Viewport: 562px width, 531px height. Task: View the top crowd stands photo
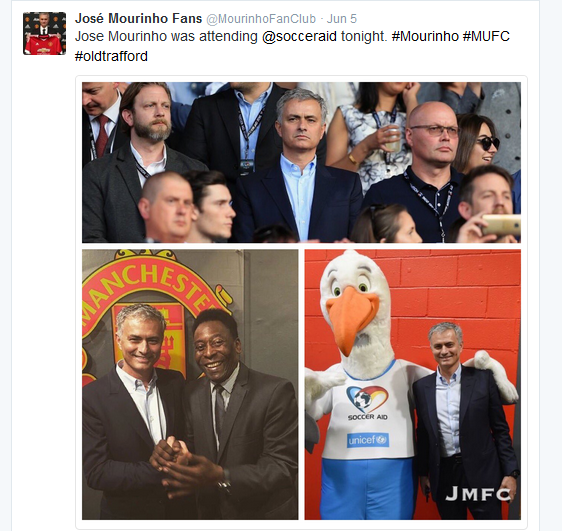[x=301, y=162]
